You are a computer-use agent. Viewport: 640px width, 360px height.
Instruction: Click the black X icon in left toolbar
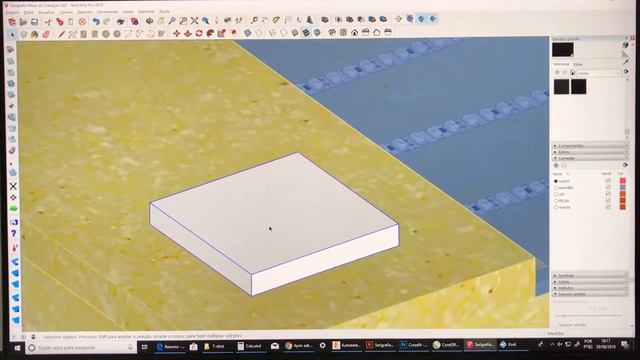point(13,186)
